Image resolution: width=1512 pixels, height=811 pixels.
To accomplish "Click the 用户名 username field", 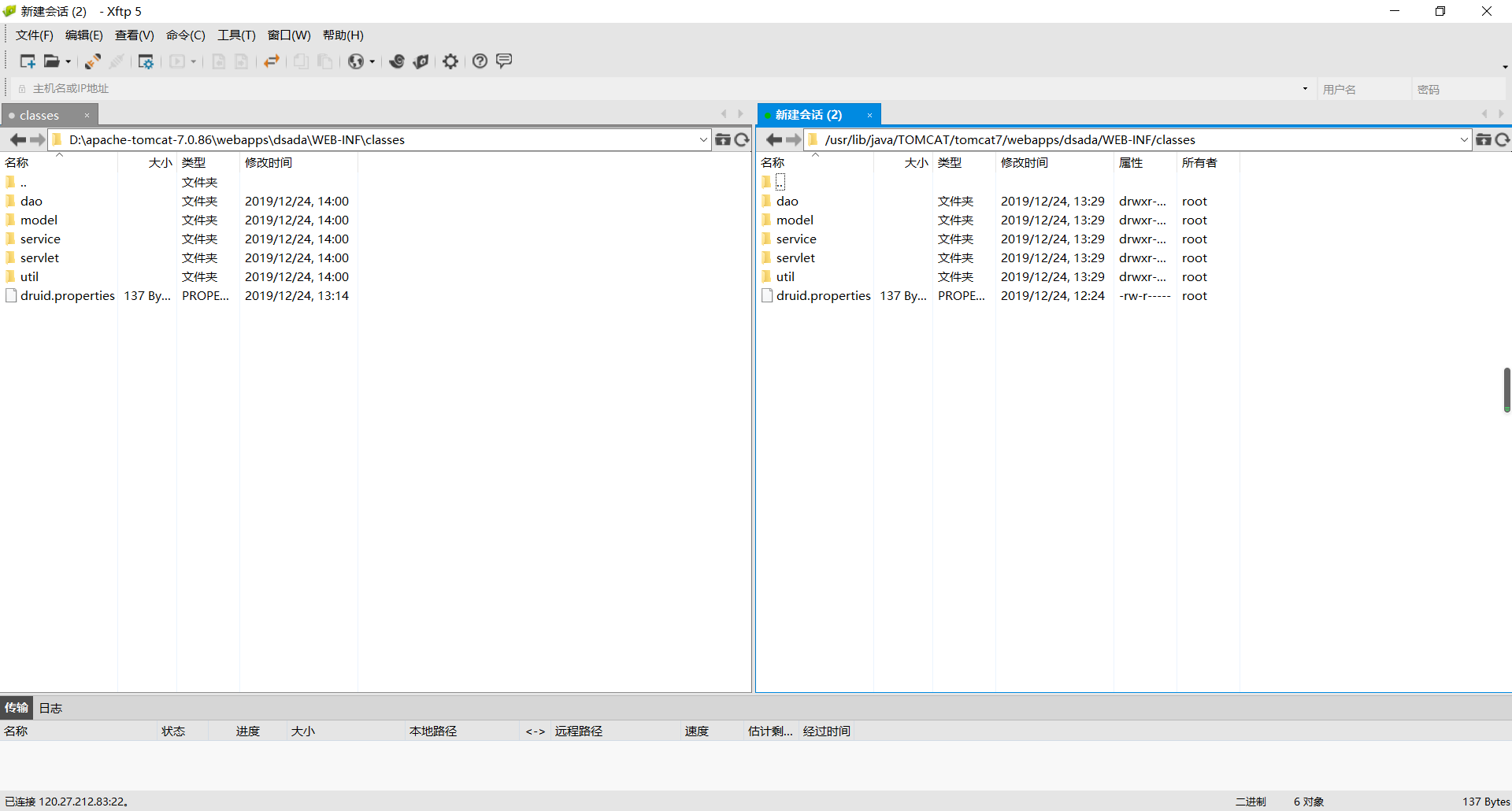I will click(1365, 89).
